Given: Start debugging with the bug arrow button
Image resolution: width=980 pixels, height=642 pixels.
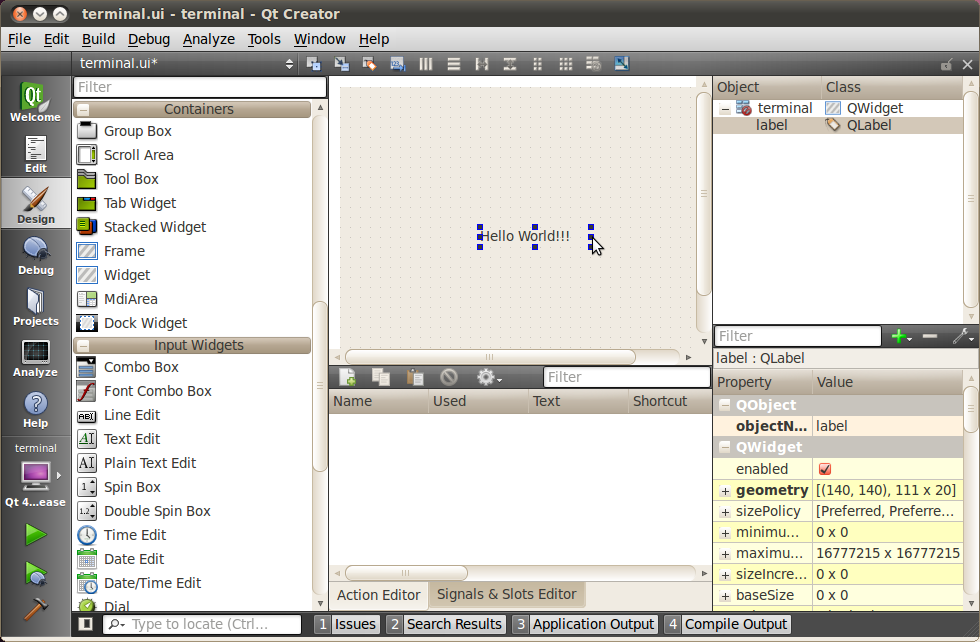Looking at the screenshot, I should (x=35, y=573).
